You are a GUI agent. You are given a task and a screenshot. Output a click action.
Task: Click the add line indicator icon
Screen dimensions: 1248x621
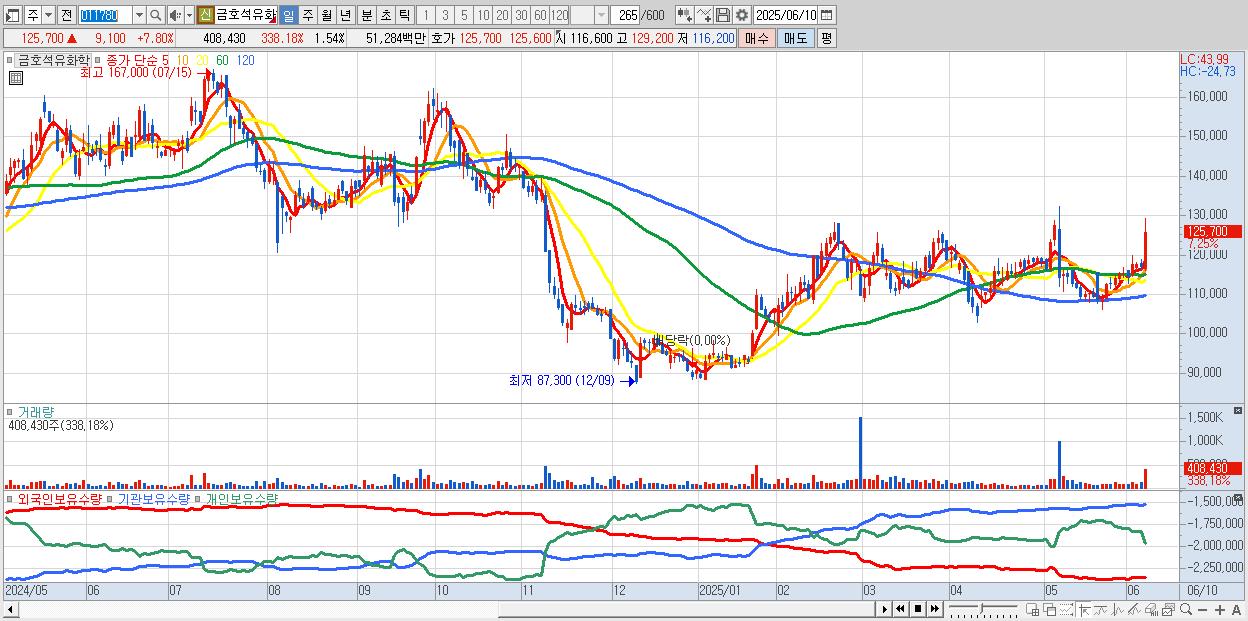click(704, 15)
